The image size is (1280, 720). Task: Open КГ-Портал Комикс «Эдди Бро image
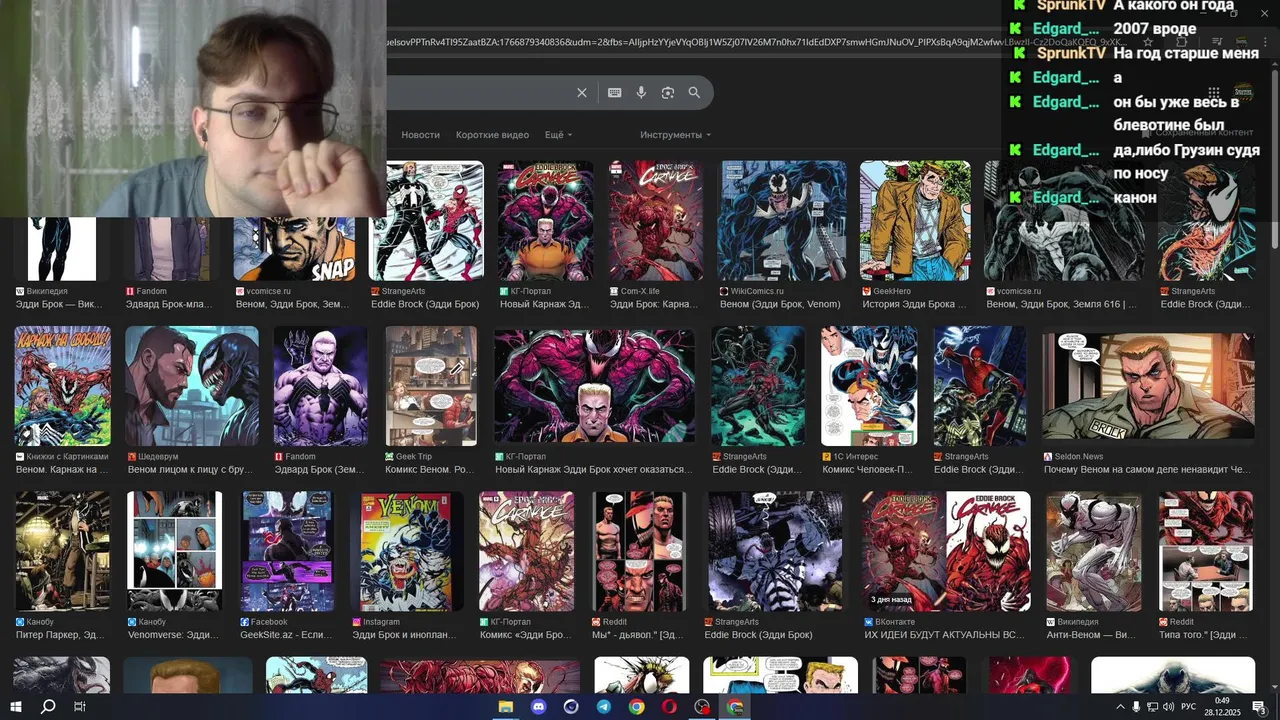pyautogui.click(x=527, y=551)
